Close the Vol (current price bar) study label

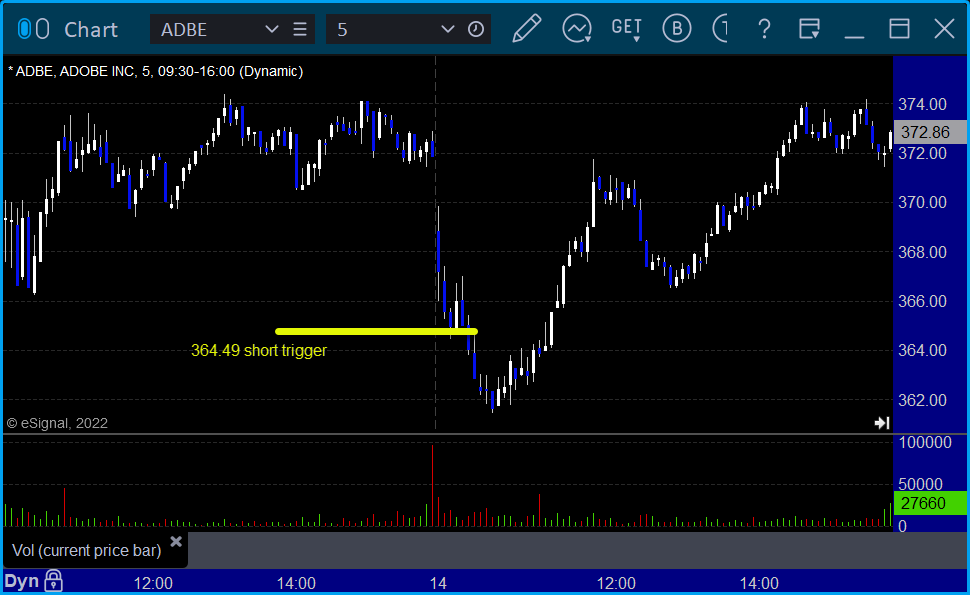pos(176,542)
